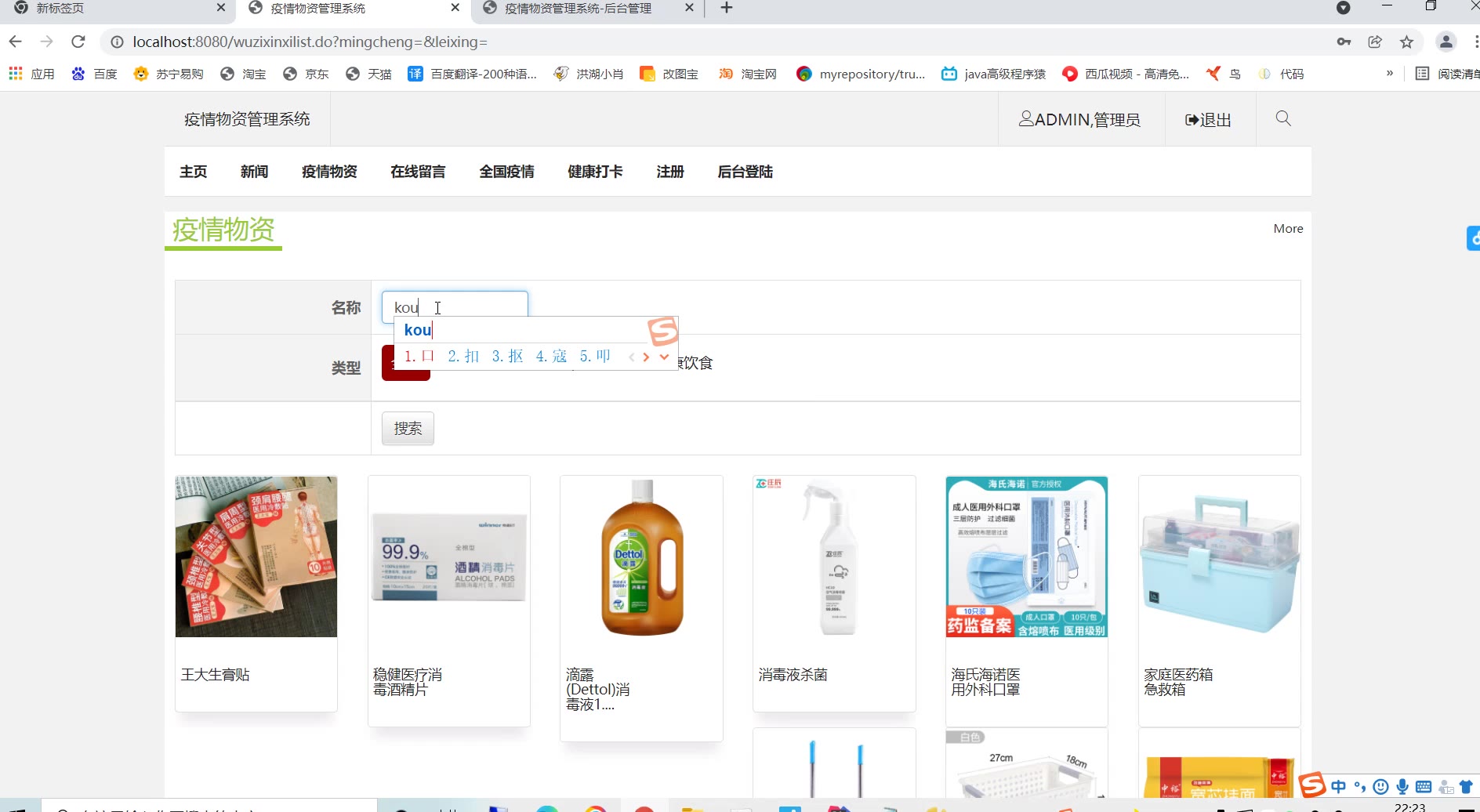Open the 海氏海诺医用外科口罩 product image
This screenshot has width=1480, height=812.
point(1027,556)
